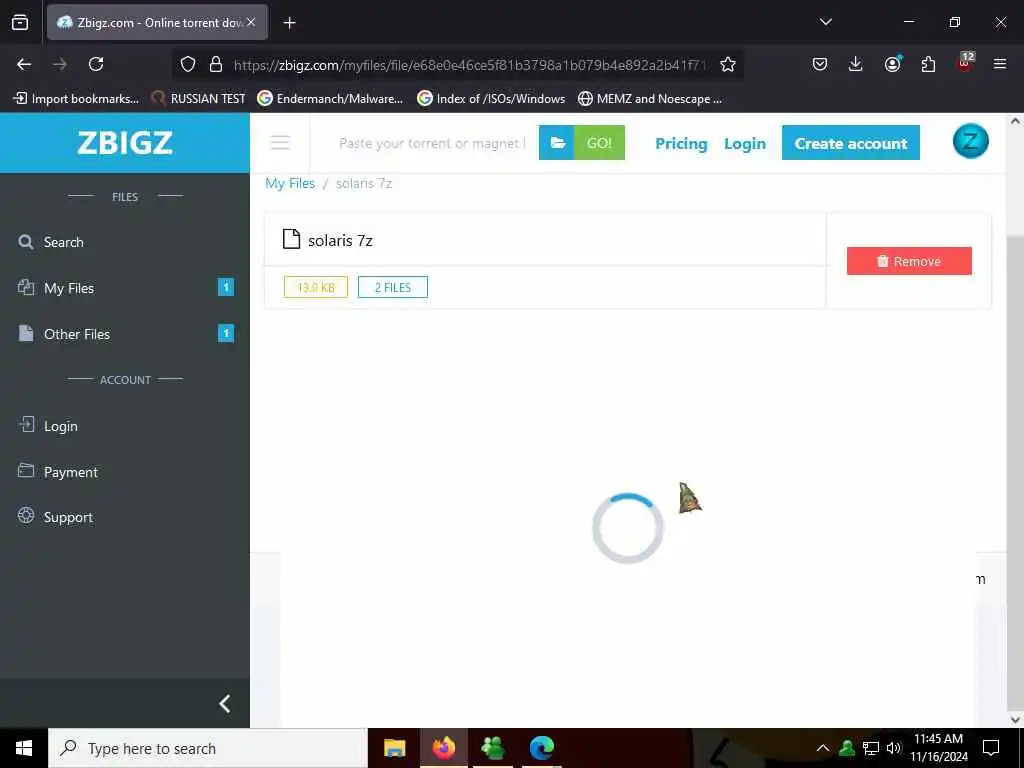Viewport: 1024px width, 768px height.
Task: Click the Create account button
Action: point(850,143)
